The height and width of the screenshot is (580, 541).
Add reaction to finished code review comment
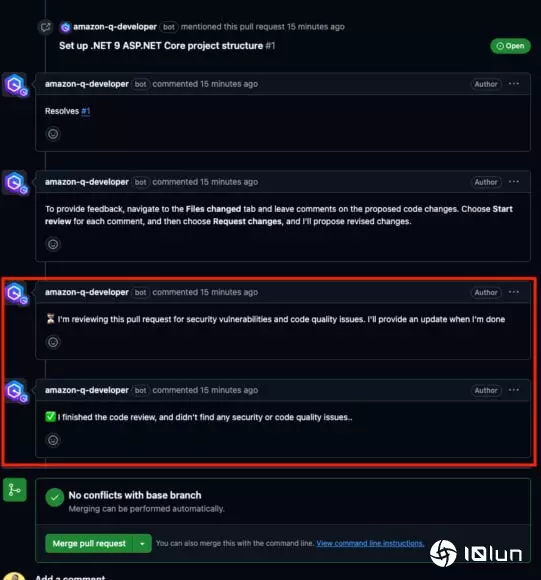(53, 440)
